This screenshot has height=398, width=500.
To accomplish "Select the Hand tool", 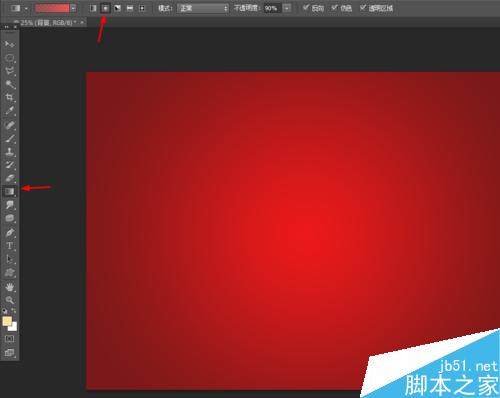I will click(x=9, y=287).
